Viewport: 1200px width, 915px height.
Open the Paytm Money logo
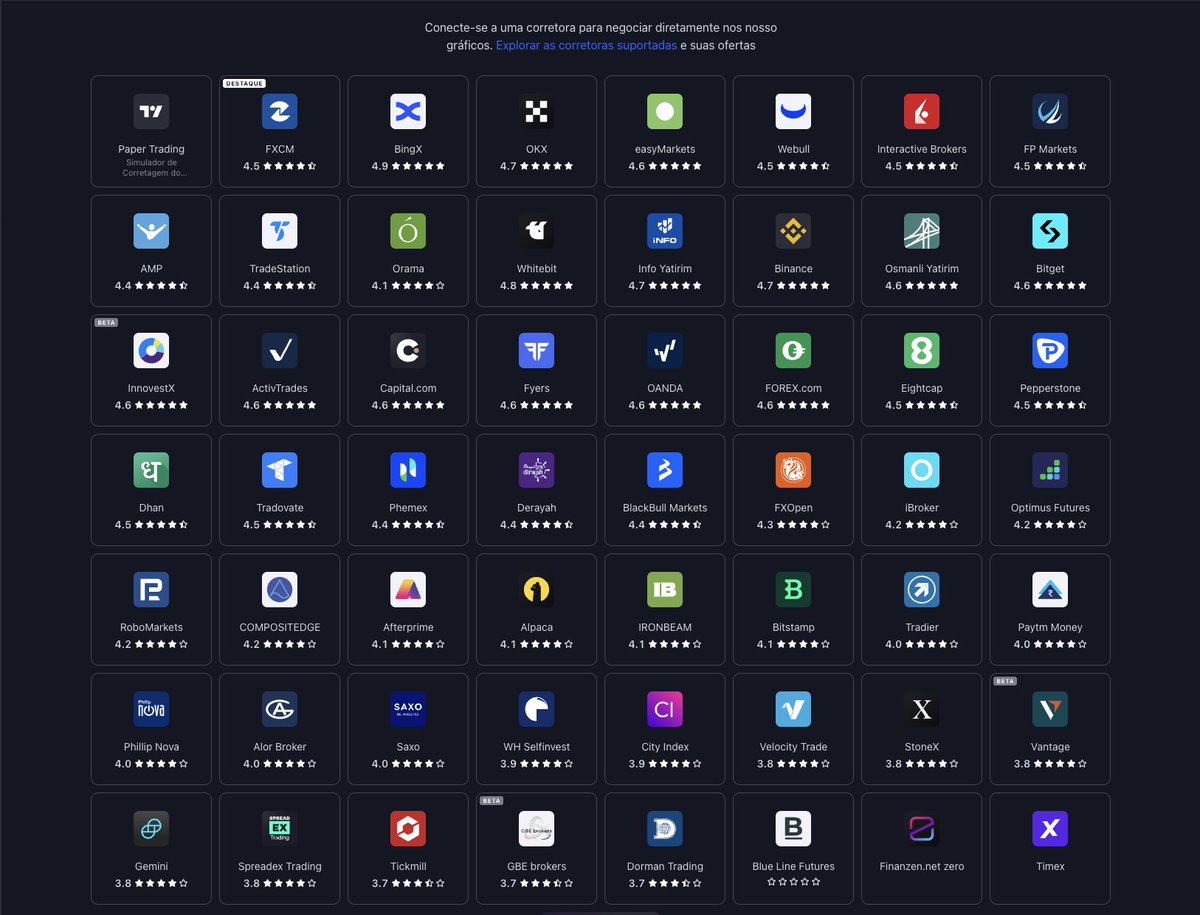tap(1050, 590)
